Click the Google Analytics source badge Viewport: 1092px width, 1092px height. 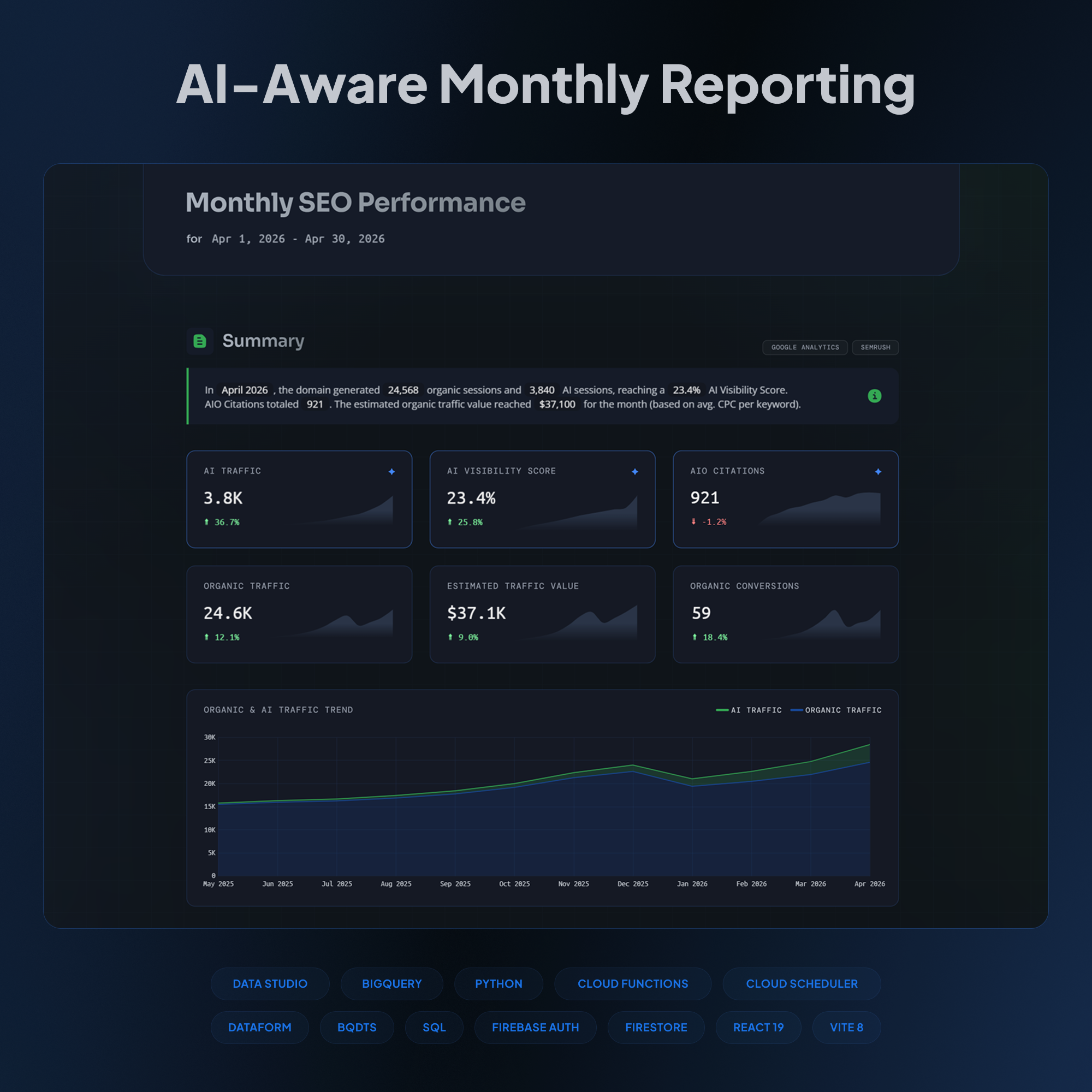tap(805, 347)
